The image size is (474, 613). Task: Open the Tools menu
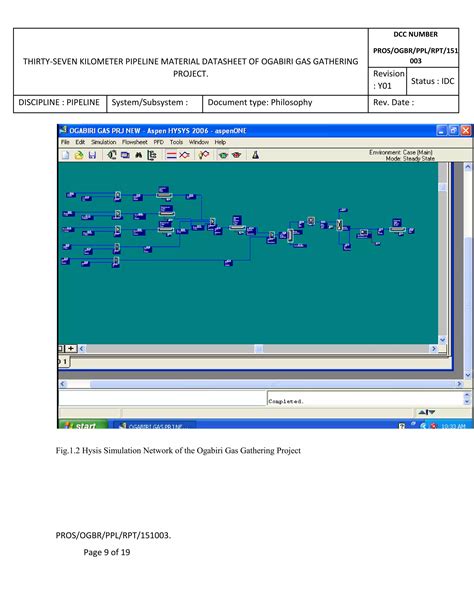[176, 142]
